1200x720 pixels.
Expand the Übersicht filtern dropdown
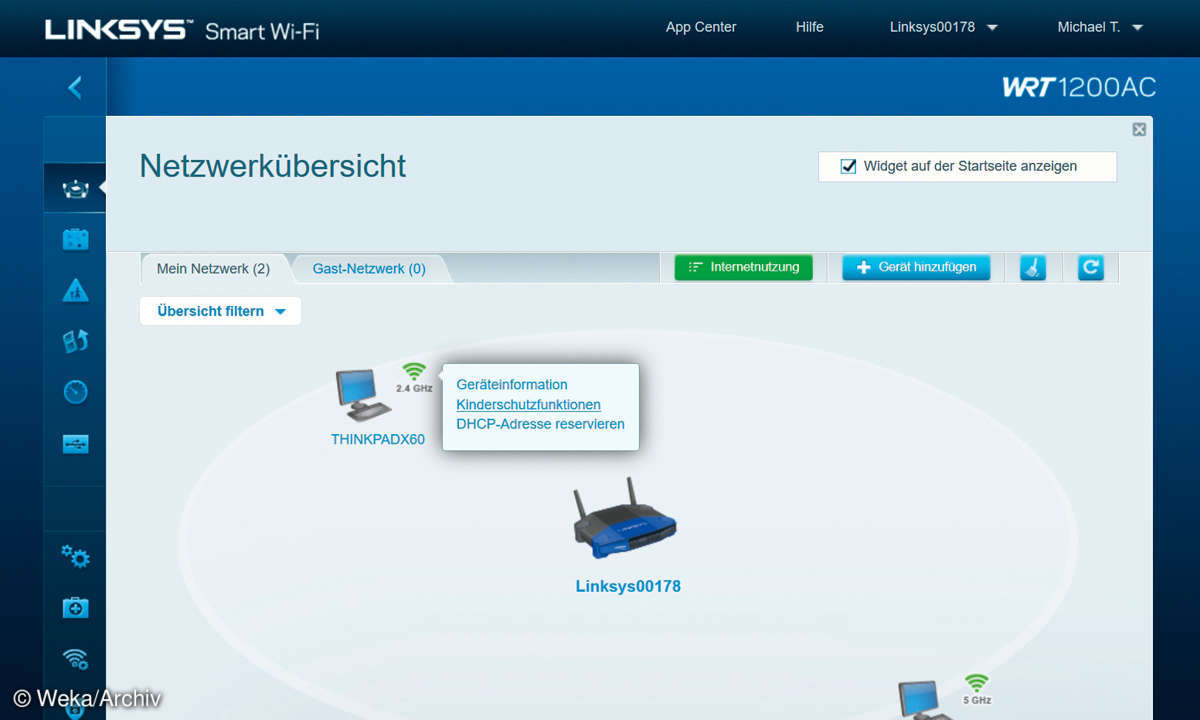(220, 311)
